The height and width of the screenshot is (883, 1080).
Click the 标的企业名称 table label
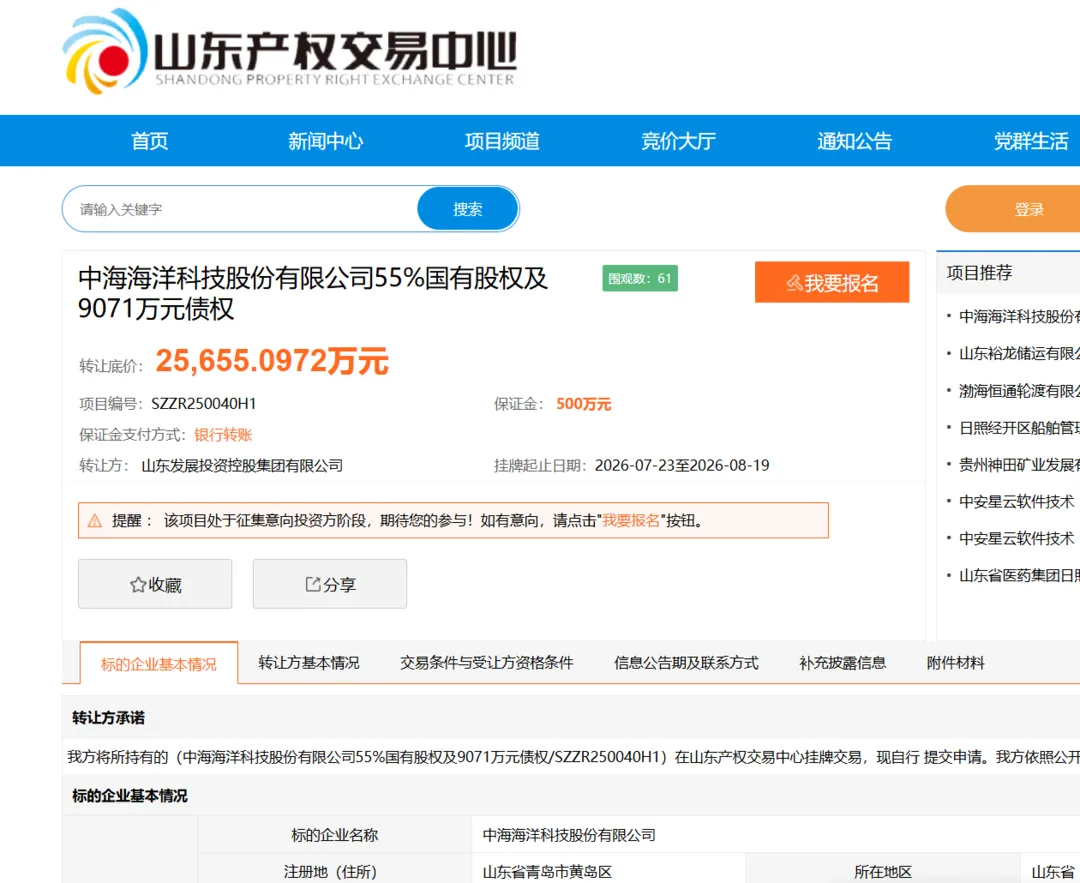coord(335,835)
